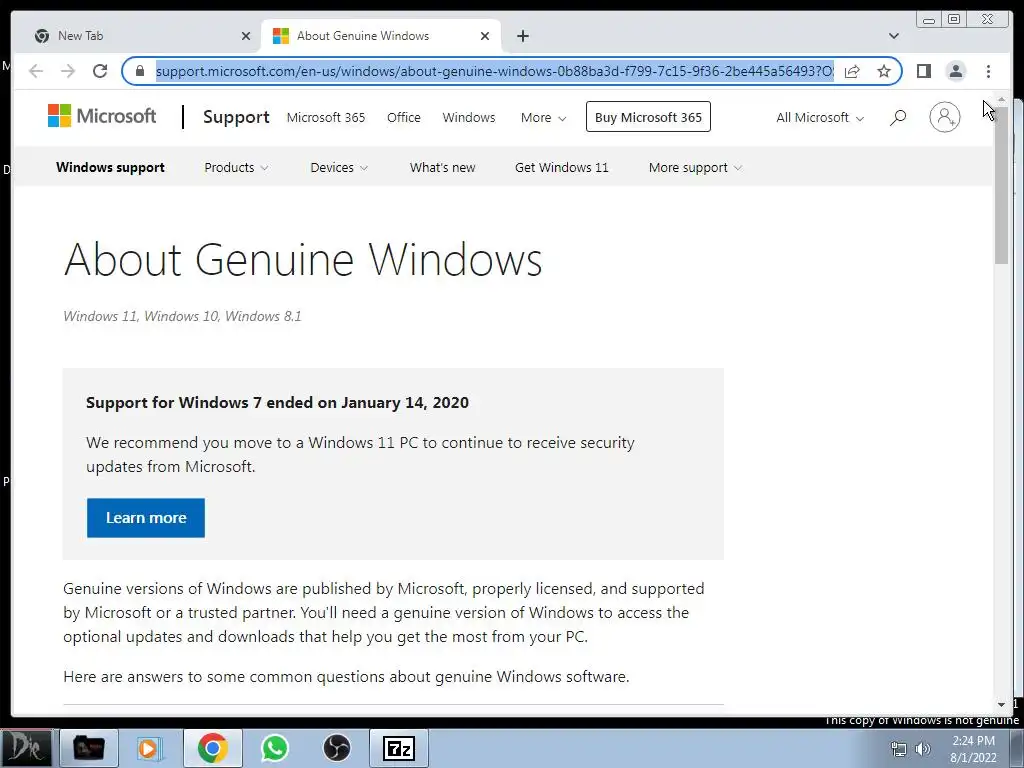Image resolution: width=1024 pixels, height=768 pixels.
Task: Open network status in system tray
Action: 899,749
